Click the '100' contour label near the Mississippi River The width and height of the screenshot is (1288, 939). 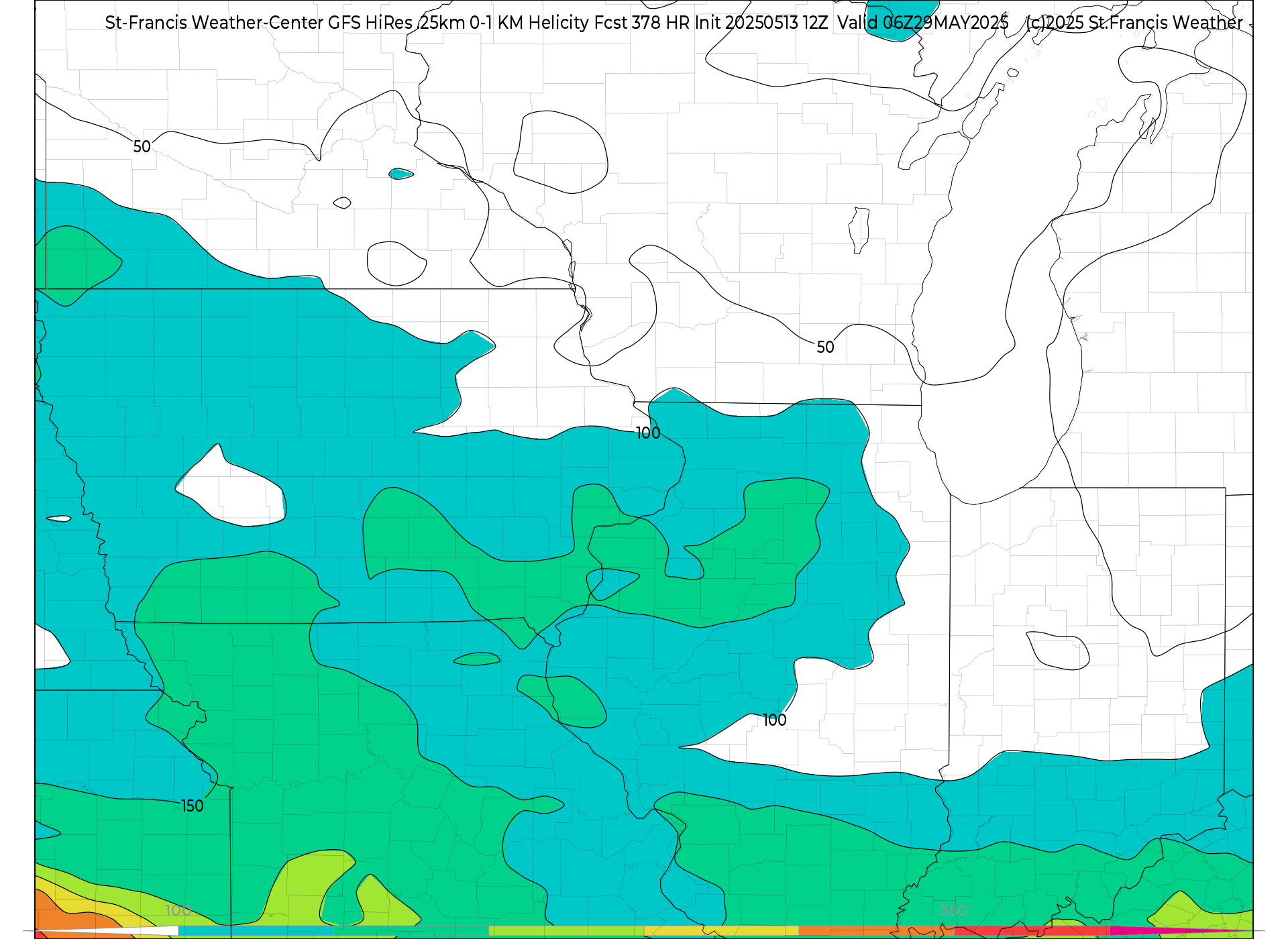(648, 433)
